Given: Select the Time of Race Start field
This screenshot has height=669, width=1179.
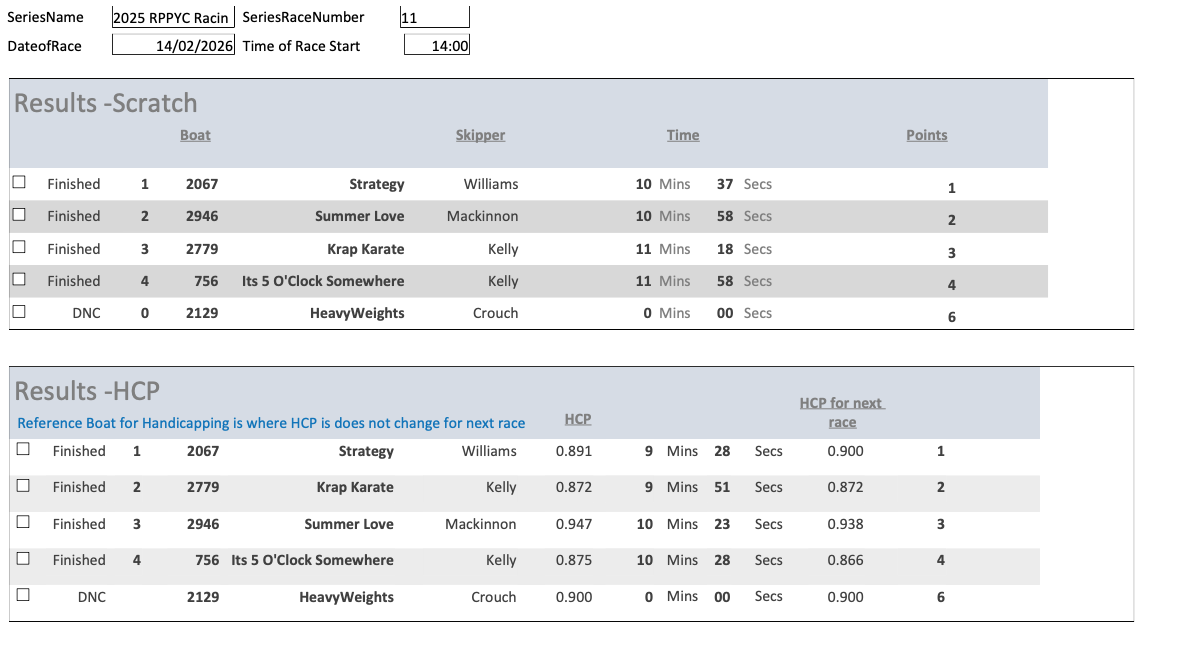Looking at the screenshot, I should point(437,45).
